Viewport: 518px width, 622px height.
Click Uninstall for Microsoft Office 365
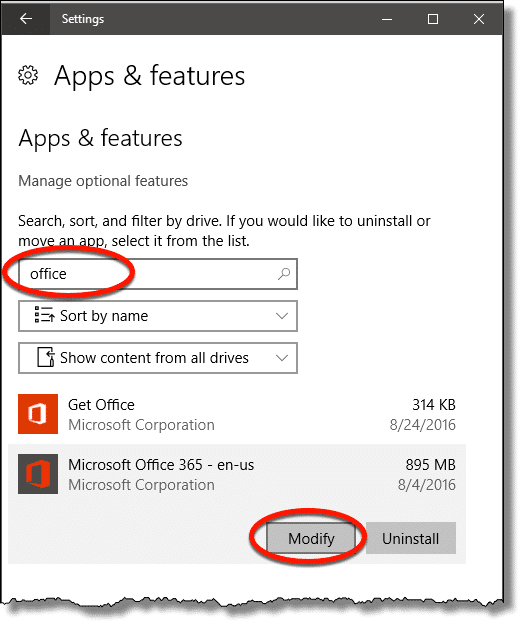click(411, 538)
